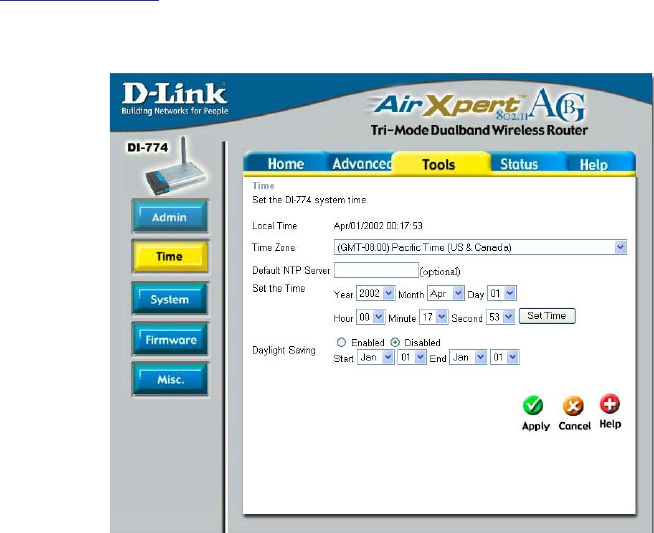Open the Misc. sidebar page
The width and height of the screenshot is (654, 533).
click(x=170, y=379)
